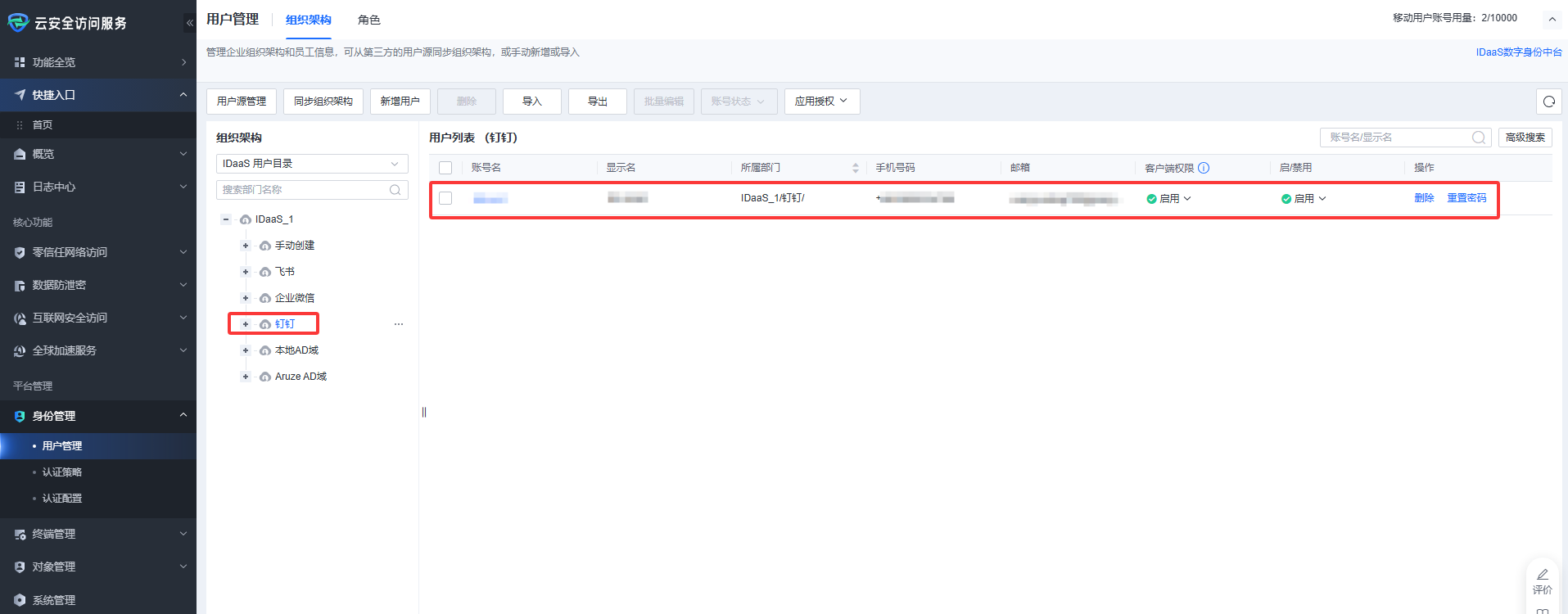Collapse the IDaaS_1 tree node

point(226,219)
